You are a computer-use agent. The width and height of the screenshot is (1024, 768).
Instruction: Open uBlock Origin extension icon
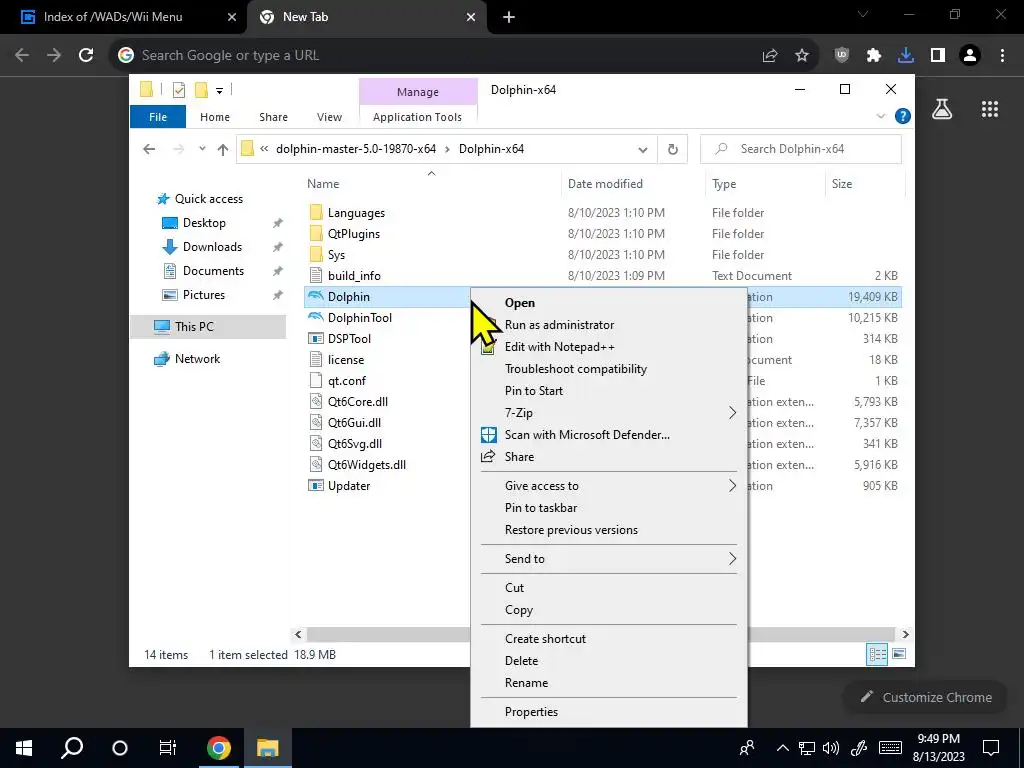842,56
